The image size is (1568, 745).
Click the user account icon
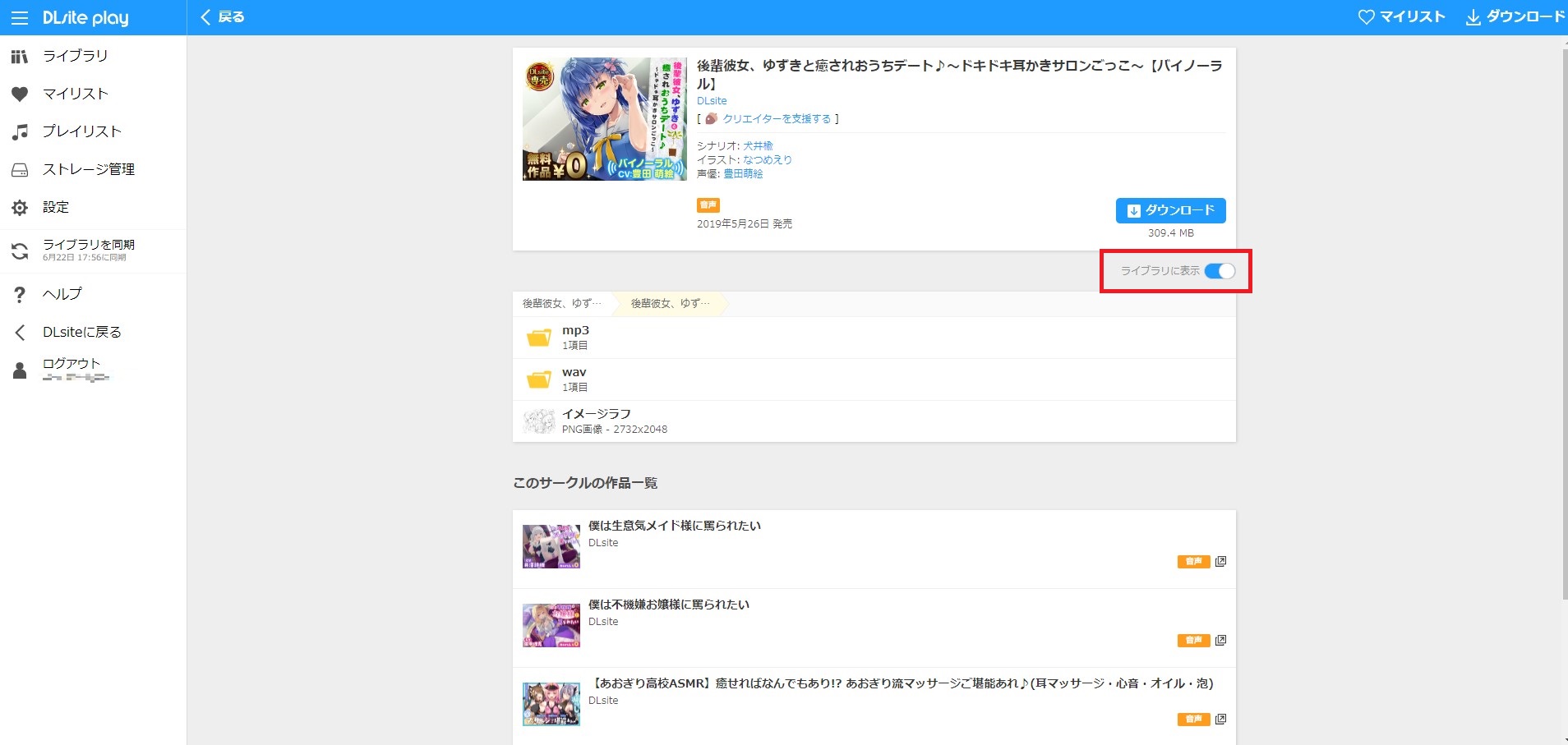20,370
